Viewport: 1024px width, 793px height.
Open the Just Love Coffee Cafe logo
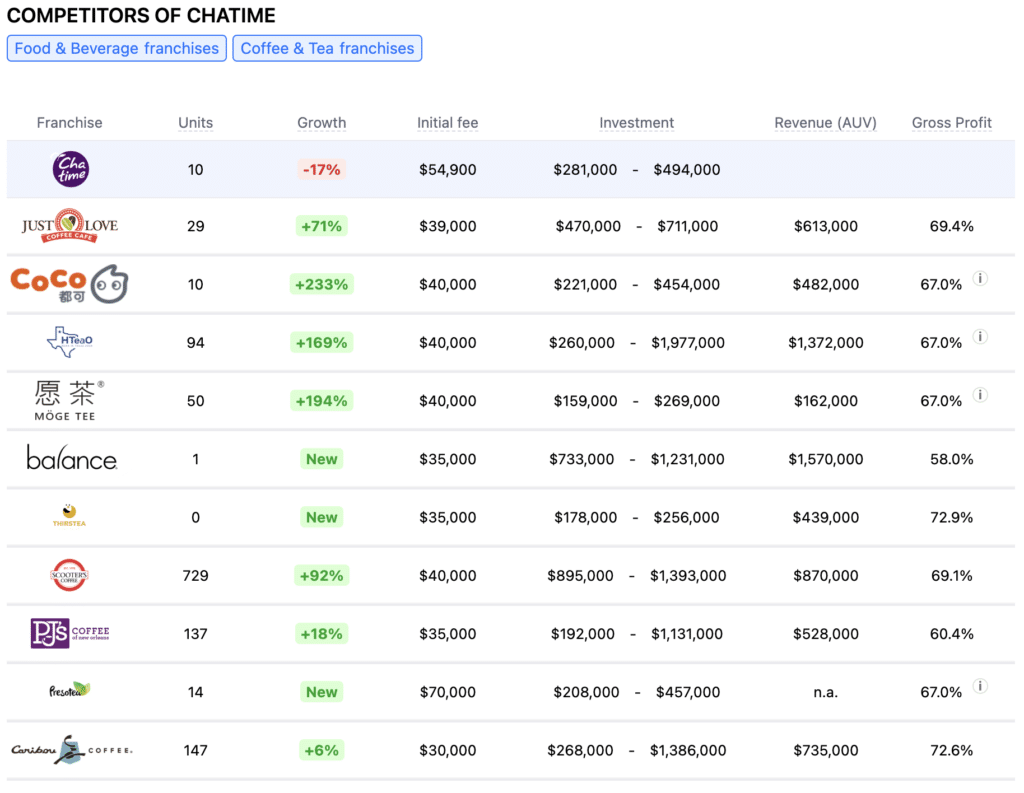[70, 226]
